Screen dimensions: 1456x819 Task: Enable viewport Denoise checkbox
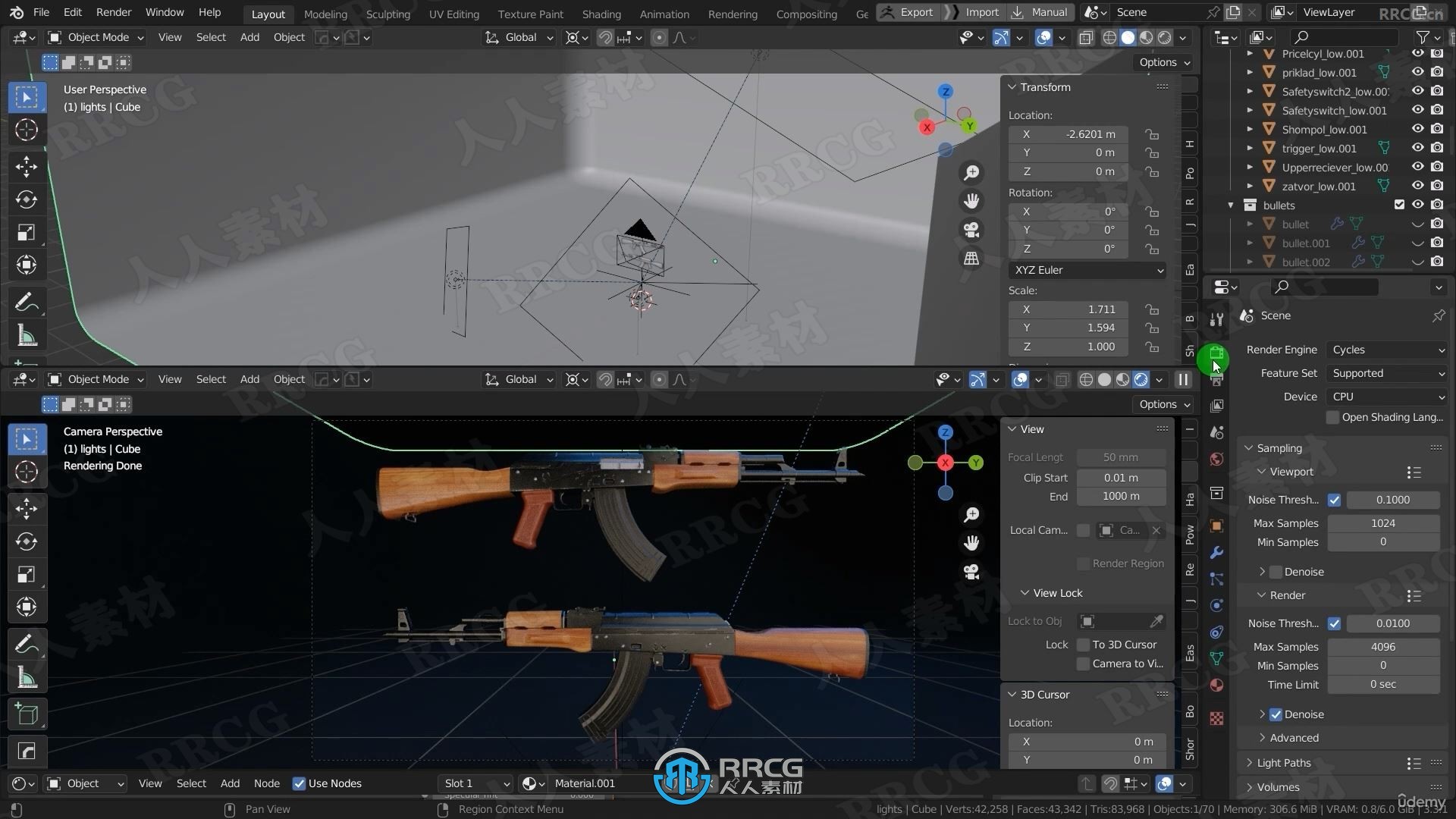coord(1276,572)
